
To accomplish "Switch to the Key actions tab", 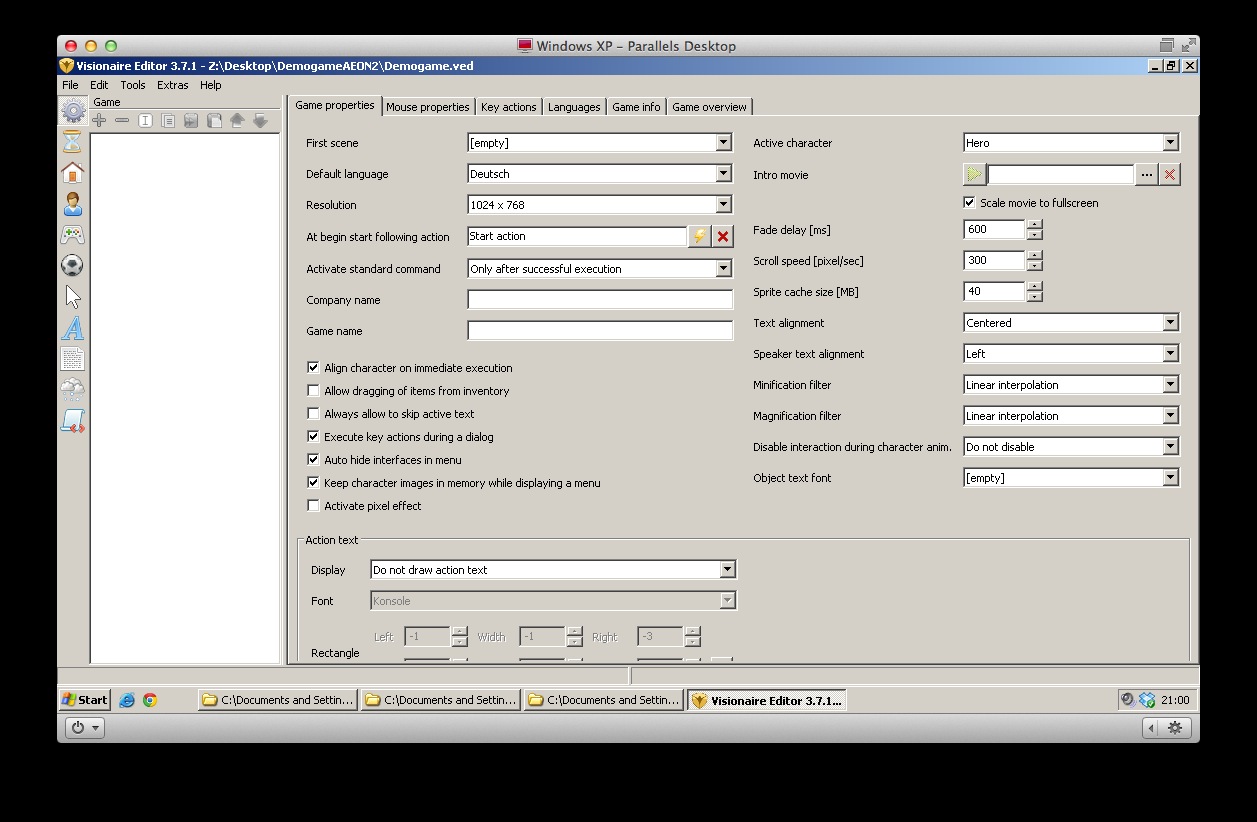I will click(508, 107).
